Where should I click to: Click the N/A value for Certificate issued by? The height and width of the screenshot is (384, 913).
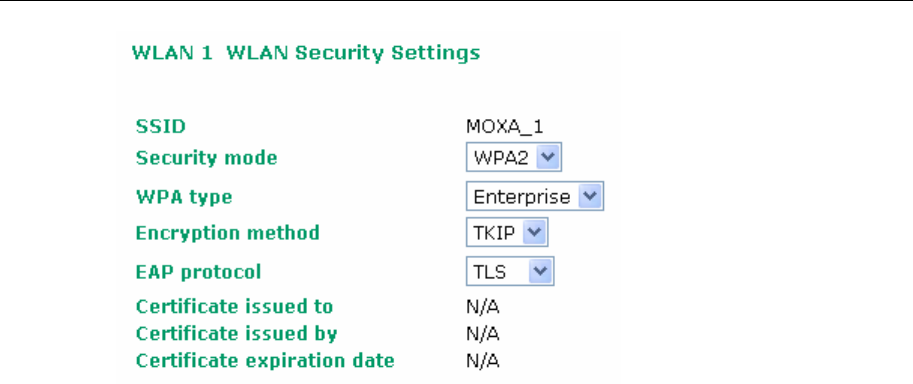click(x=483, y=334)
